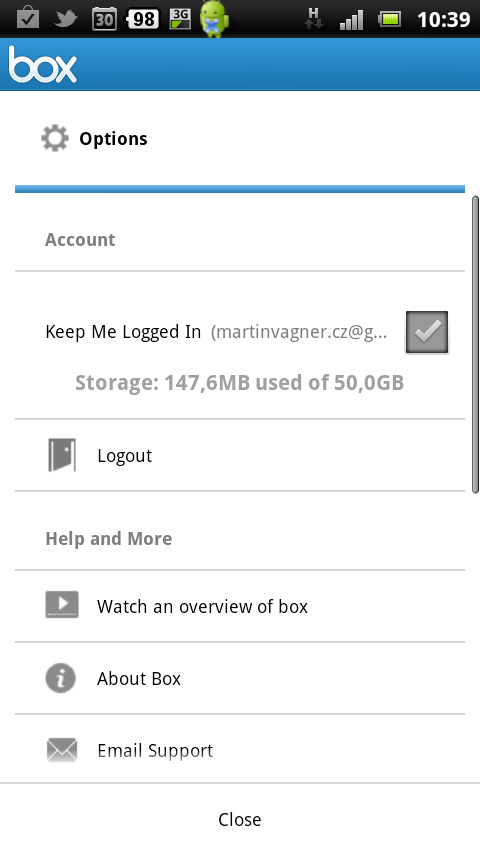The height and width of the screenshot is (854, 480).
Task: Select the About Box entry
Action: click(240, 678)
